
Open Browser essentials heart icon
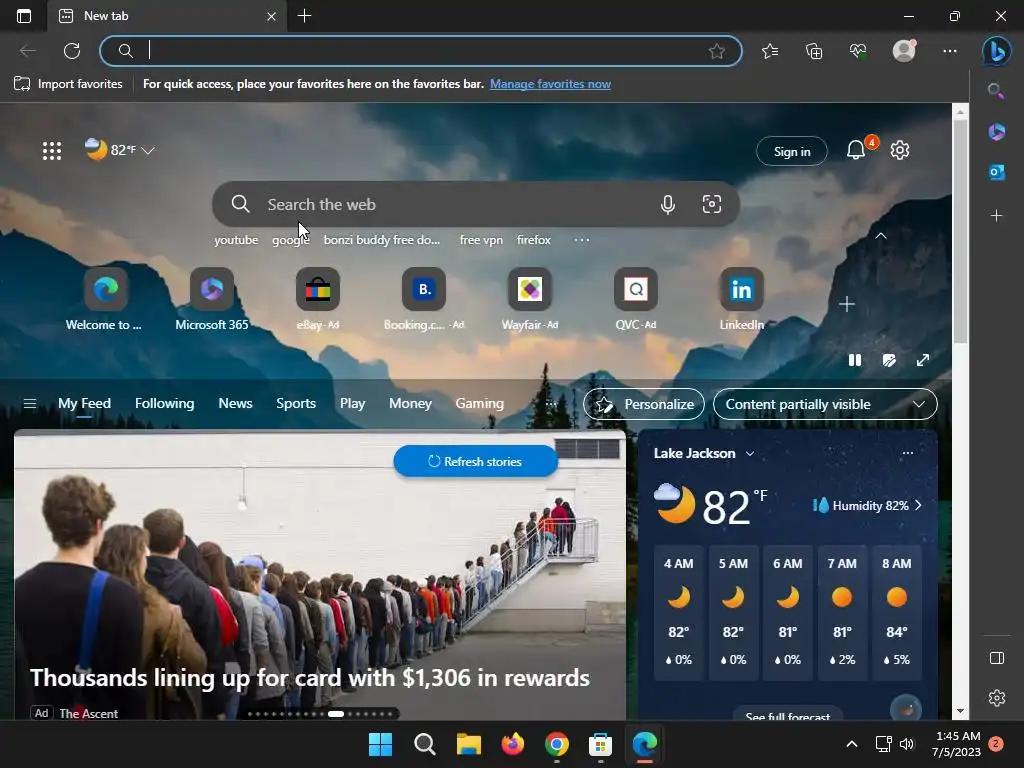point(858,51)
